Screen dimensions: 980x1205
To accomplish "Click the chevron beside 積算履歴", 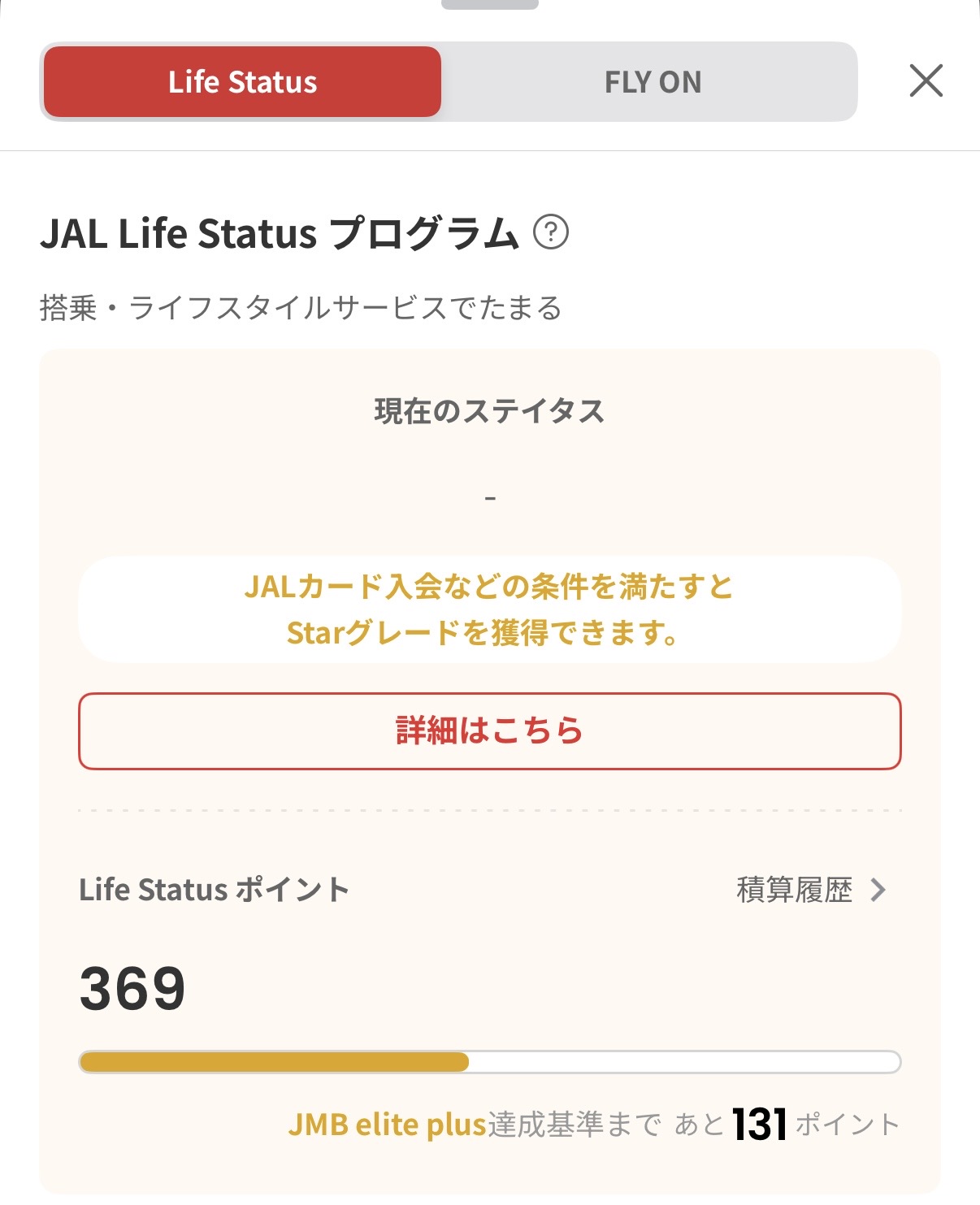I will point(878,890).
